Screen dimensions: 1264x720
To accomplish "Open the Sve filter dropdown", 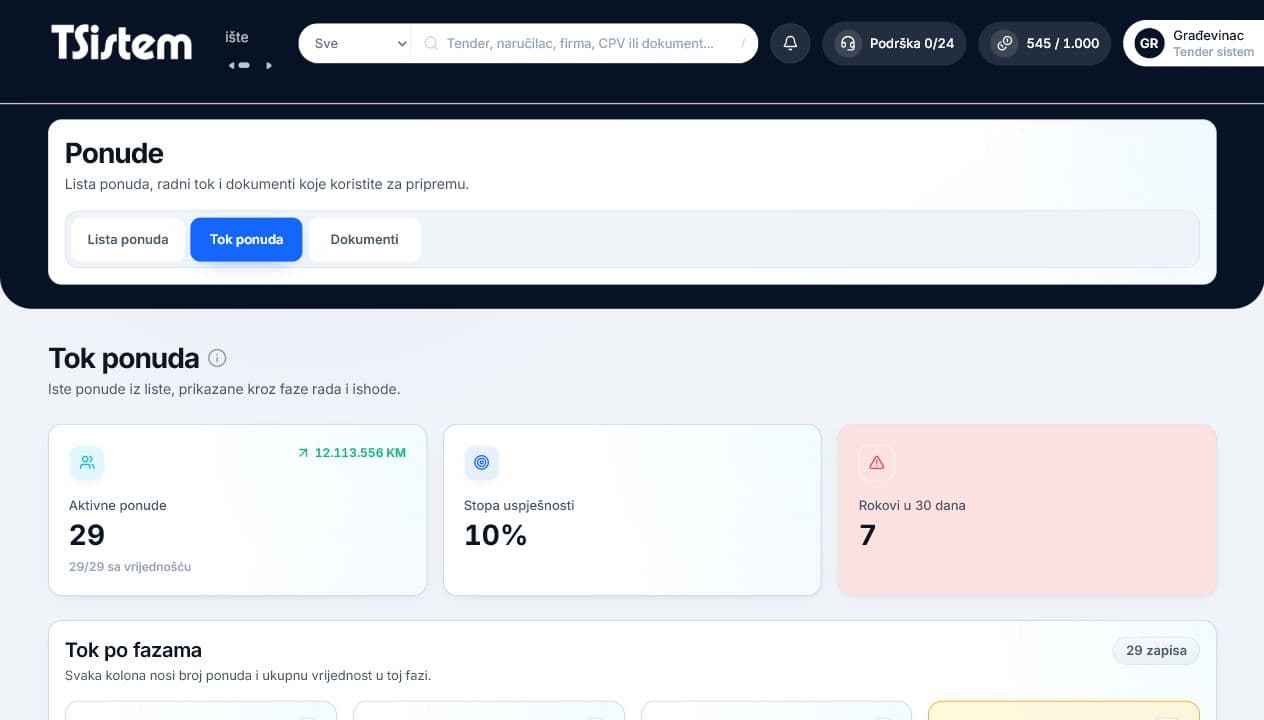I will (355, 43).
